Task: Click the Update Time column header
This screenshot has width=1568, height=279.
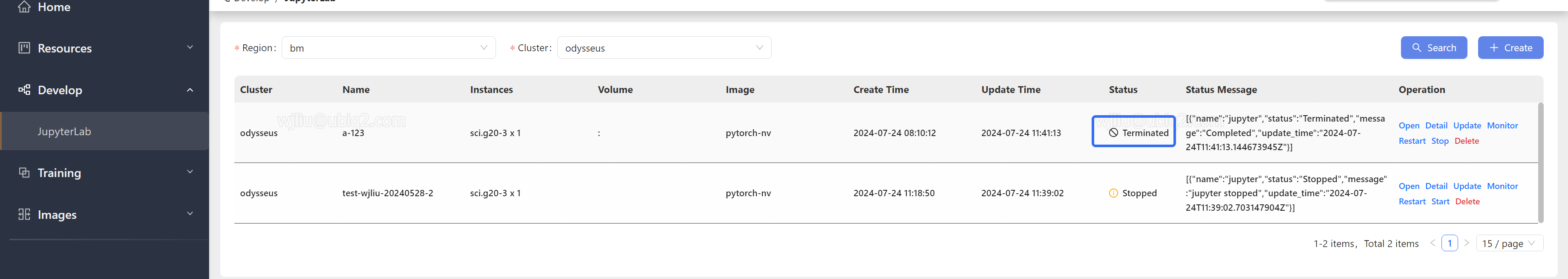Action: 1010,90
